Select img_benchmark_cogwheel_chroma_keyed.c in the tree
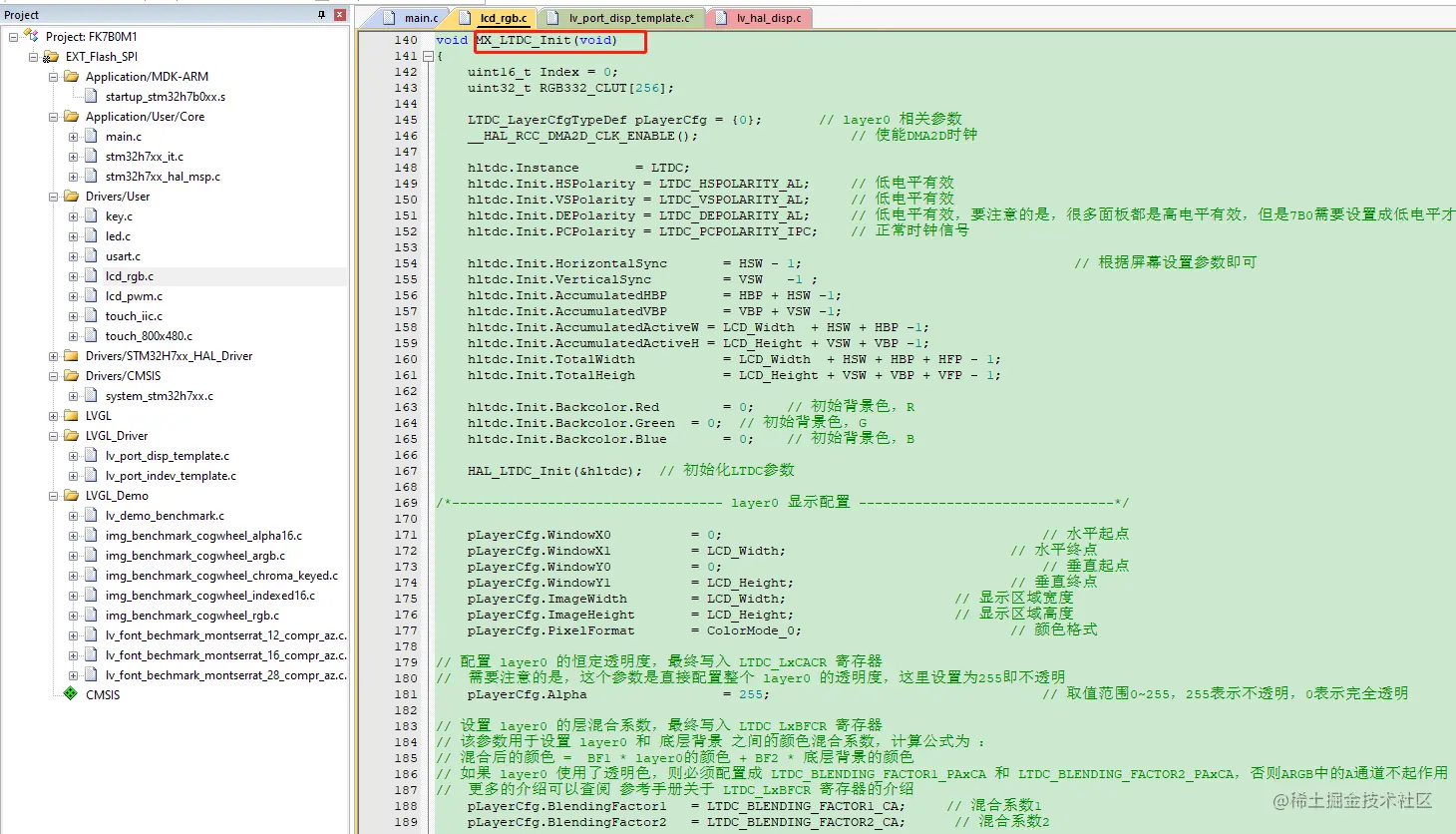The image size is (1456, 834). click(221, 576)
